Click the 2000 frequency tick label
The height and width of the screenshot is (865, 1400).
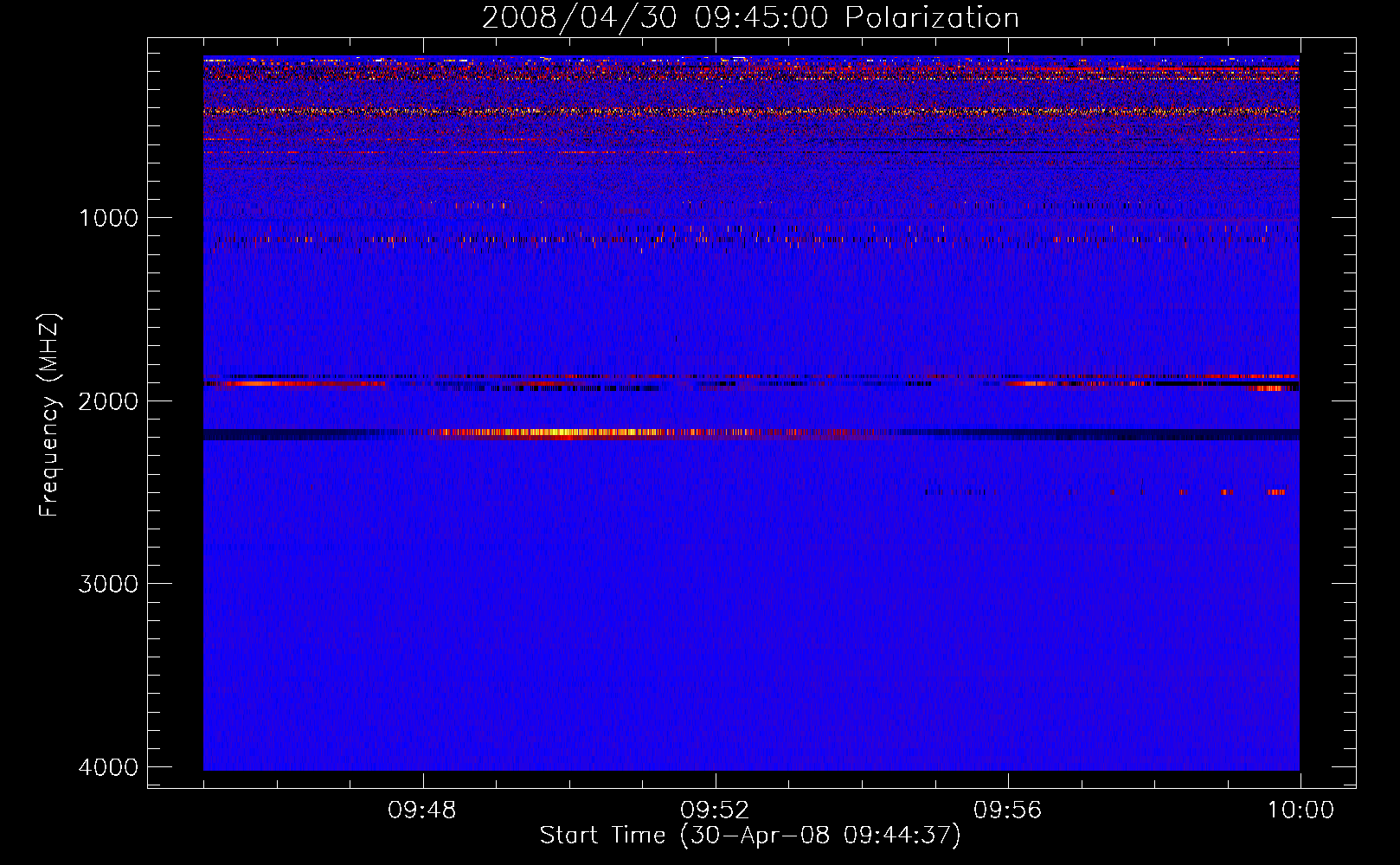pos(108,400)
